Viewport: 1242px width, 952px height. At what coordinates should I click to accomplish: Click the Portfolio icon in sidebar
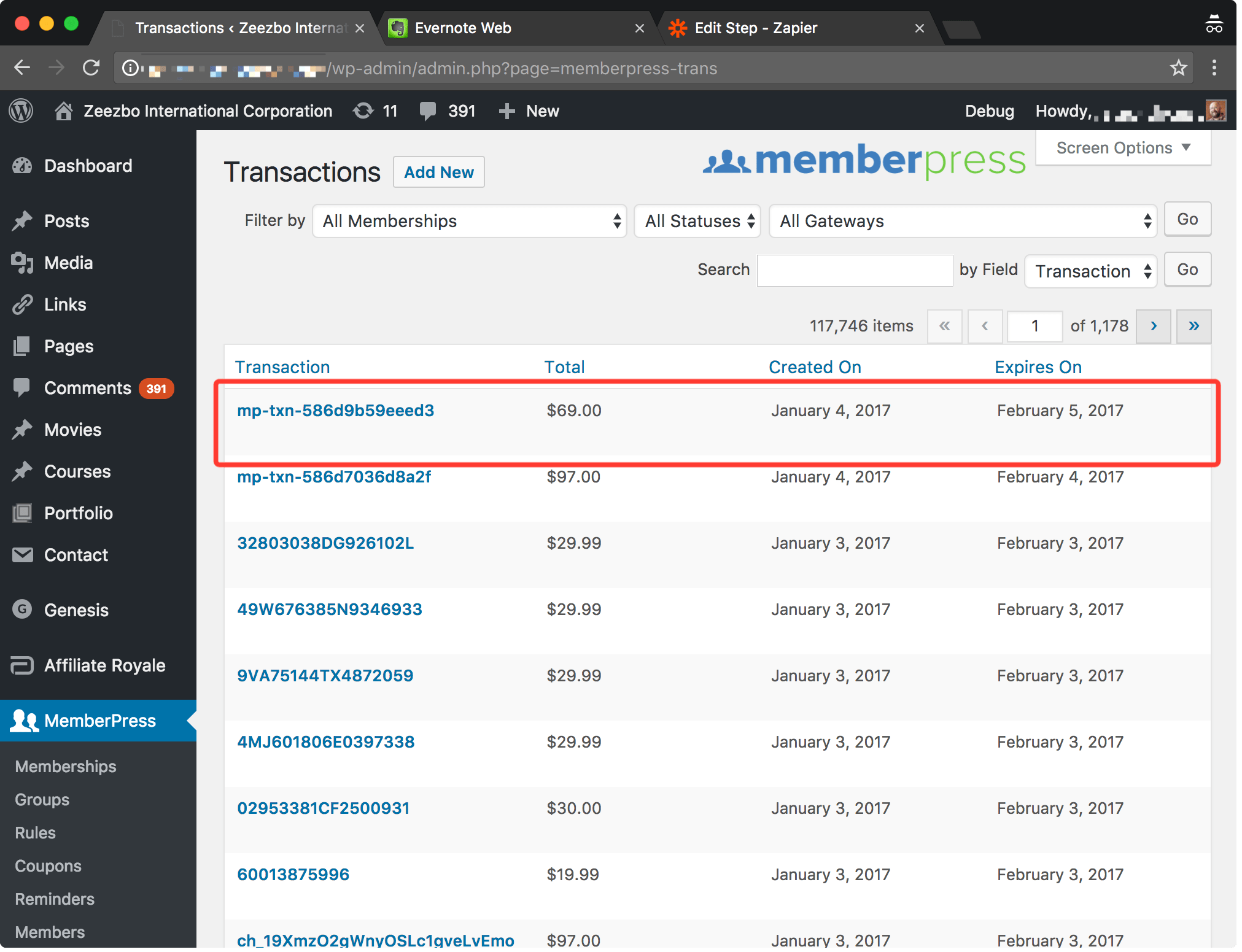coord(22,513)
